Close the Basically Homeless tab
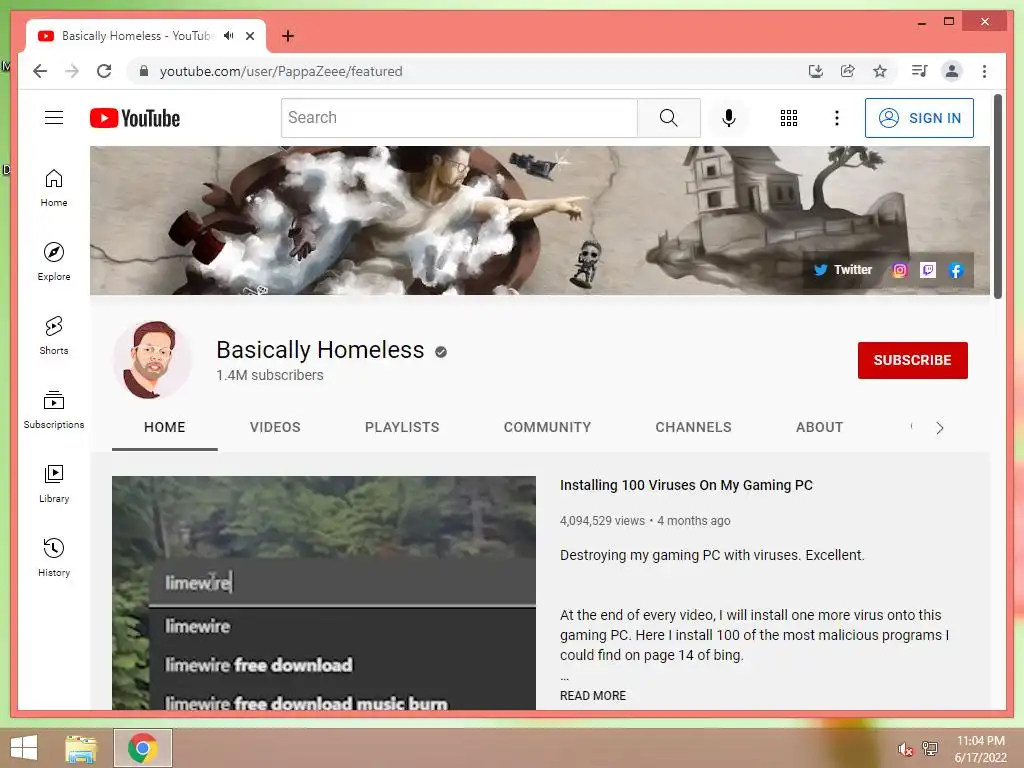Image resolution: width=1024 pixels, height=768 pixels. click(250, 36)
